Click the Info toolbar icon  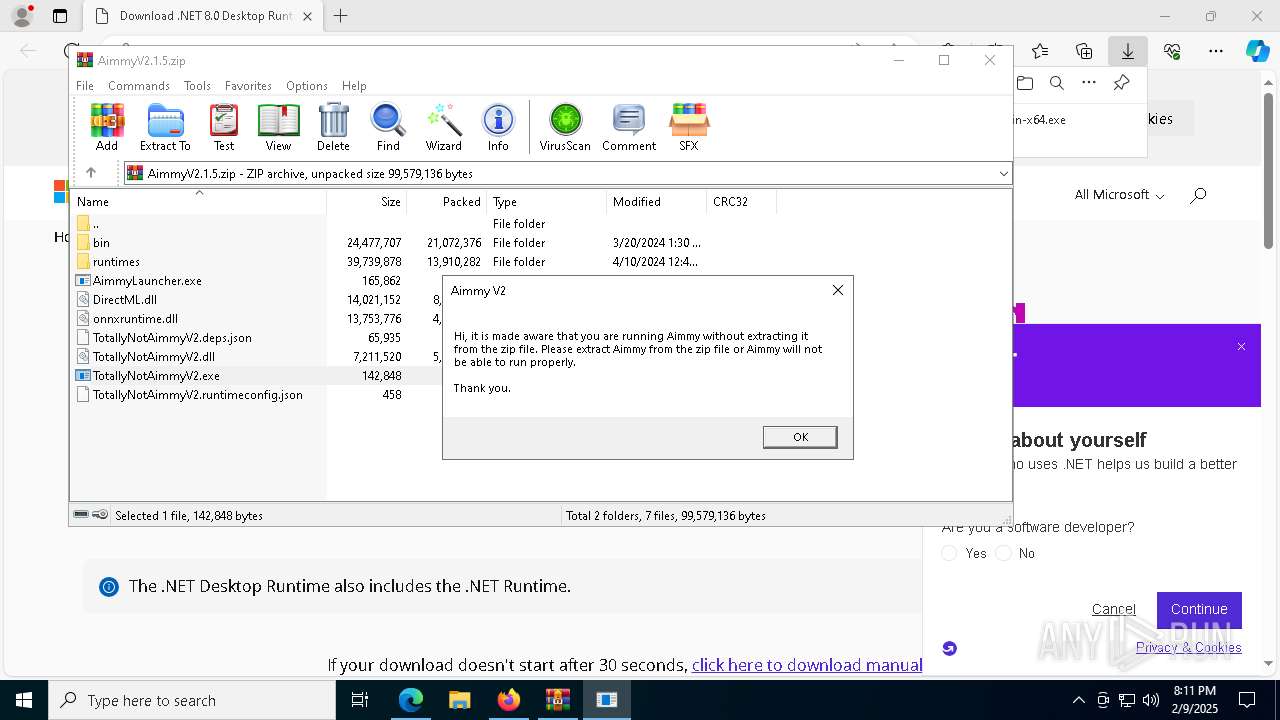click(x=498, y=127)
